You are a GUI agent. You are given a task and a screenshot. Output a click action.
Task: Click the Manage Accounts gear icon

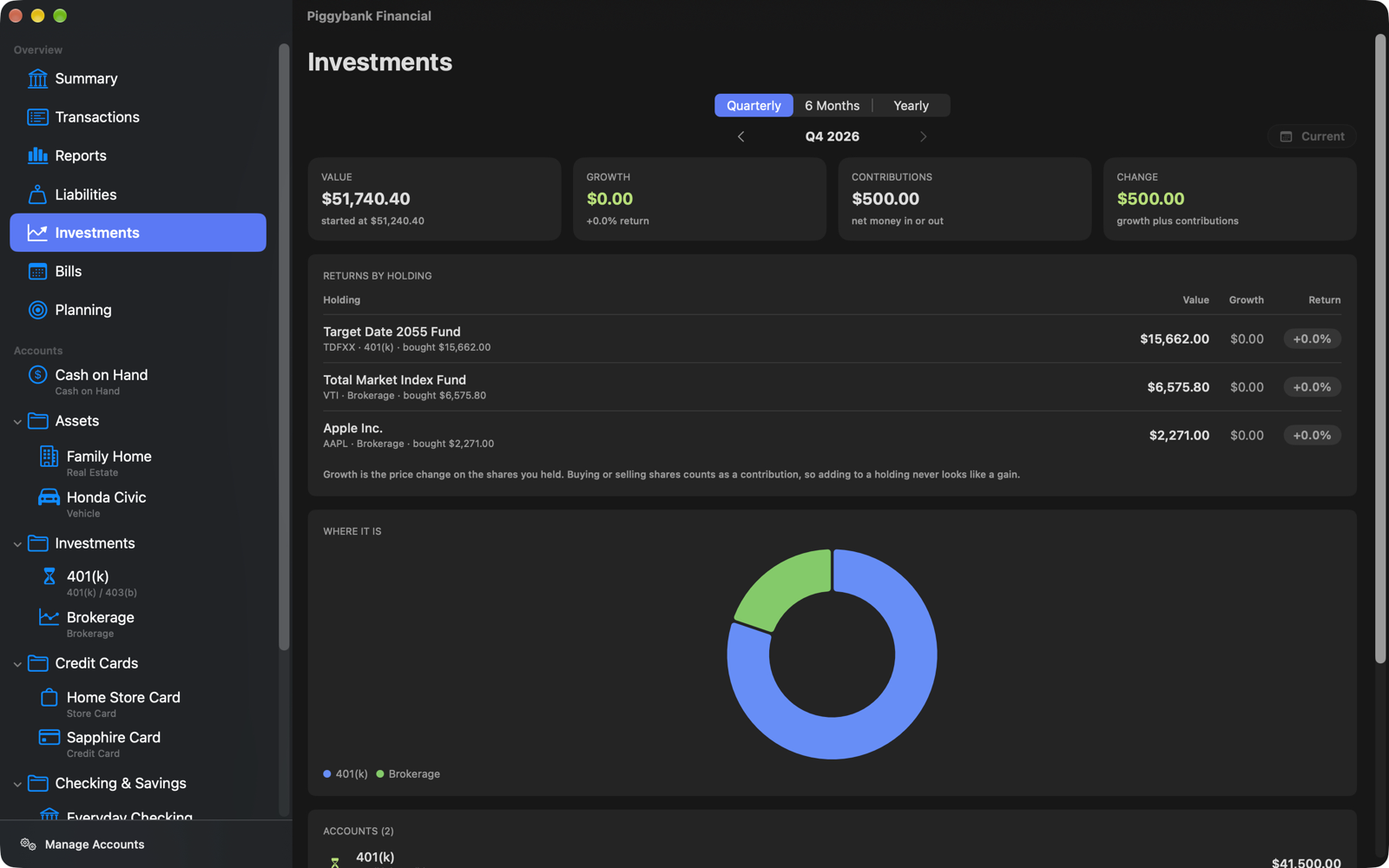pyautogui.click(x=28, y=845)
